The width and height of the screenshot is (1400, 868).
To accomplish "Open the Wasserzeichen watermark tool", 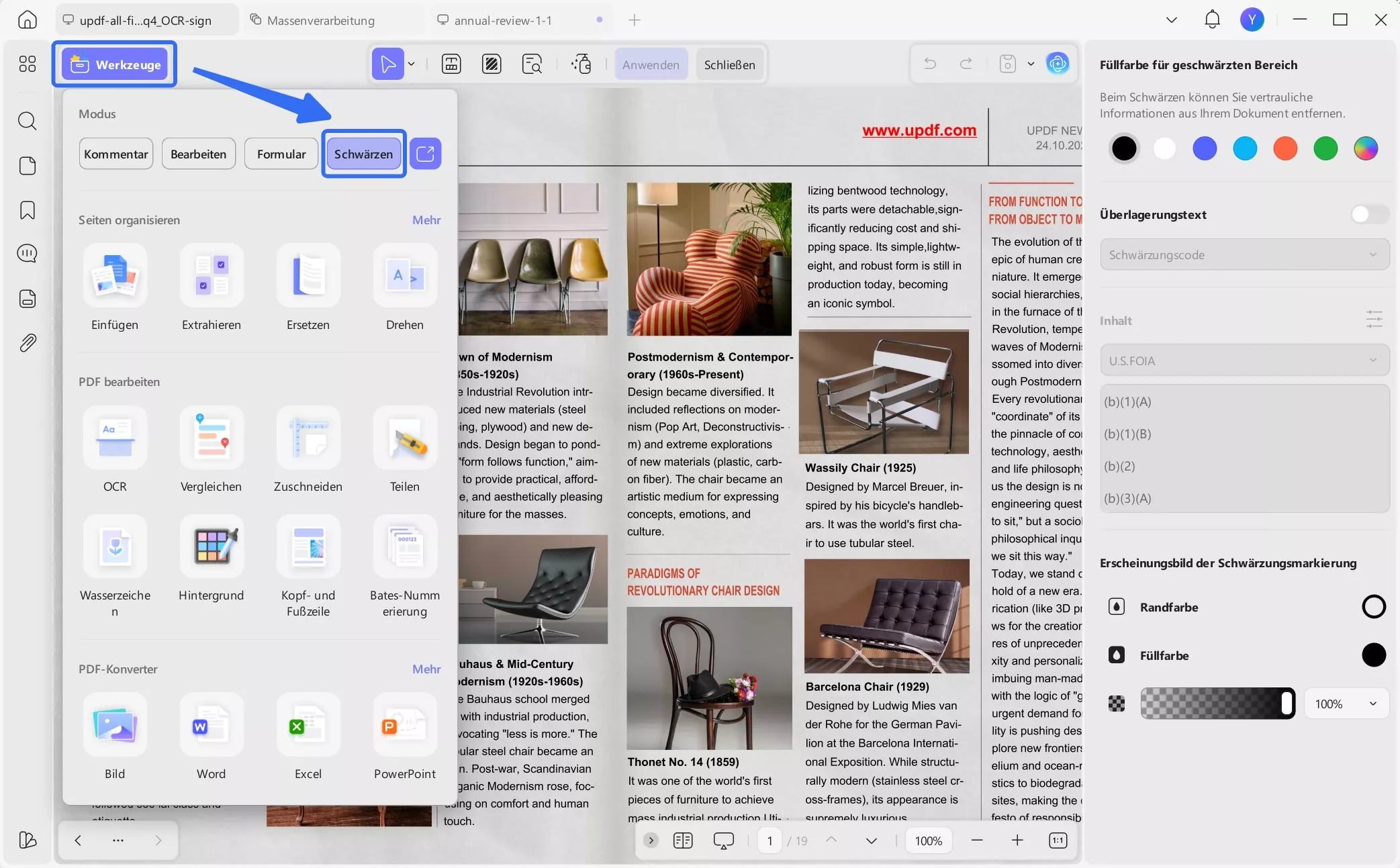I will coord(115,547).
